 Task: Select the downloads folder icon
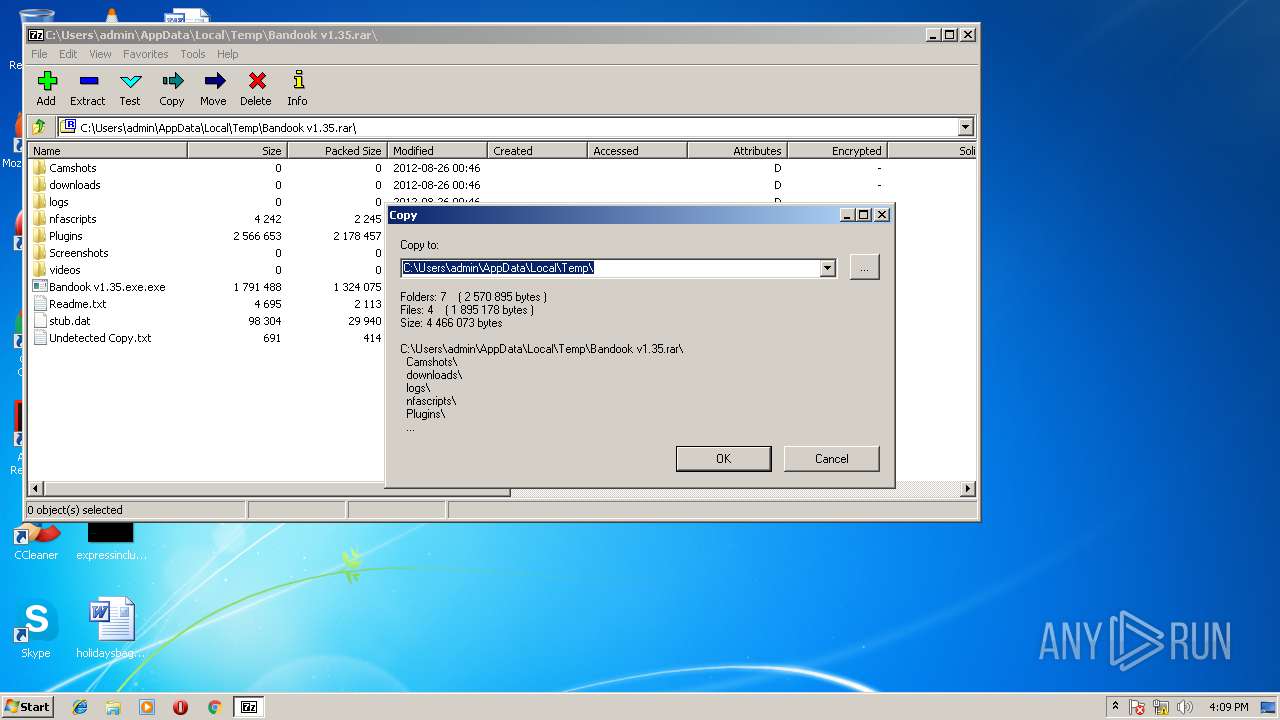coord(40,185)
